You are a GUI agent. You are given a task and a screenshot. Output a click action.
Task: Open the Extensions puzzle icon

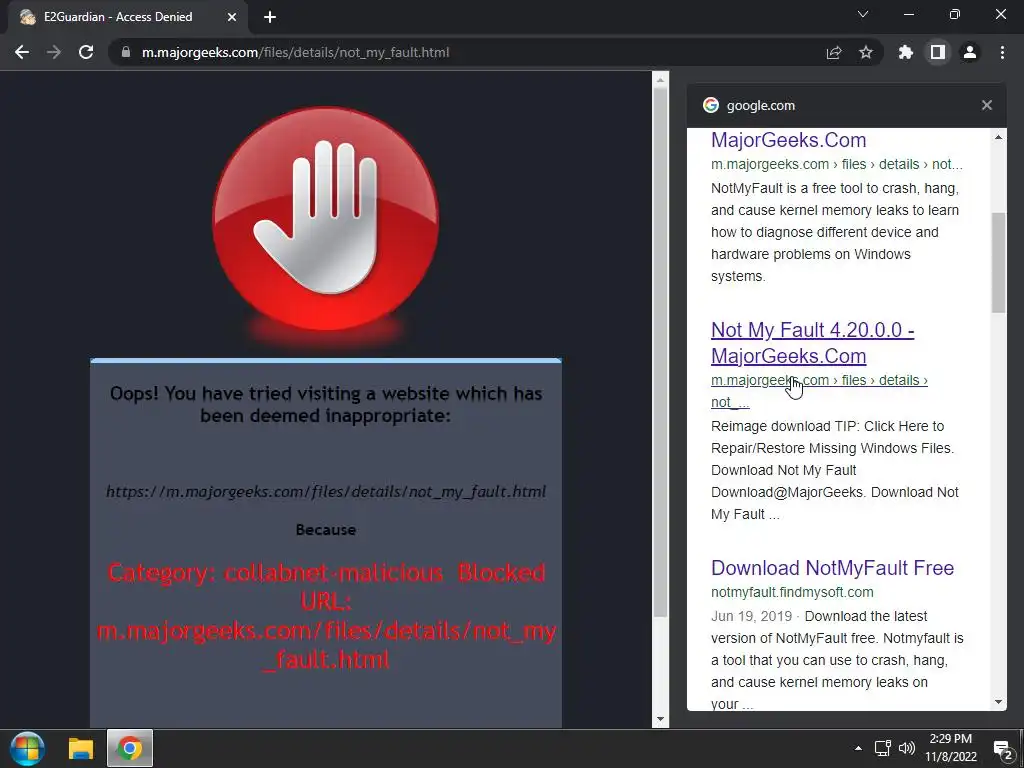906,52
